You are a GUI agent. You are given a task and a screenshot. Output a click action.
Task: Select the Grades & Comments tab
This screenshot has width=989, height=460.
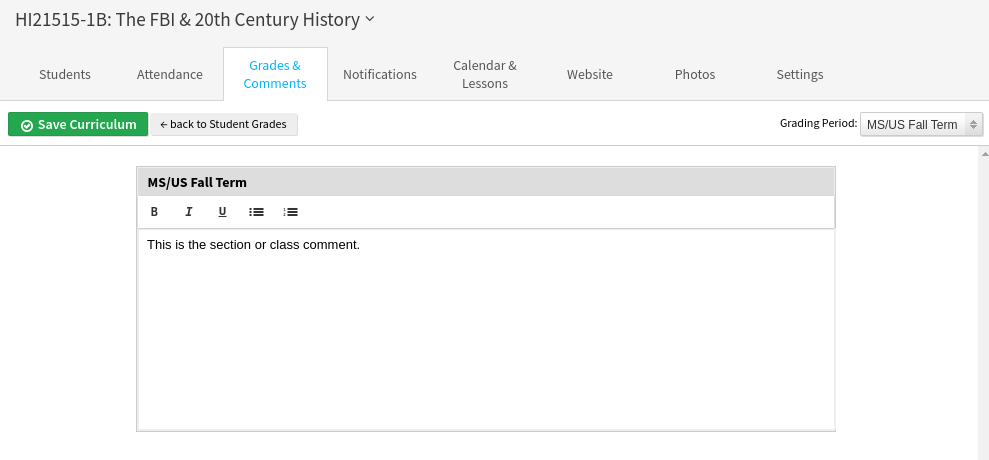coord(275,74)
